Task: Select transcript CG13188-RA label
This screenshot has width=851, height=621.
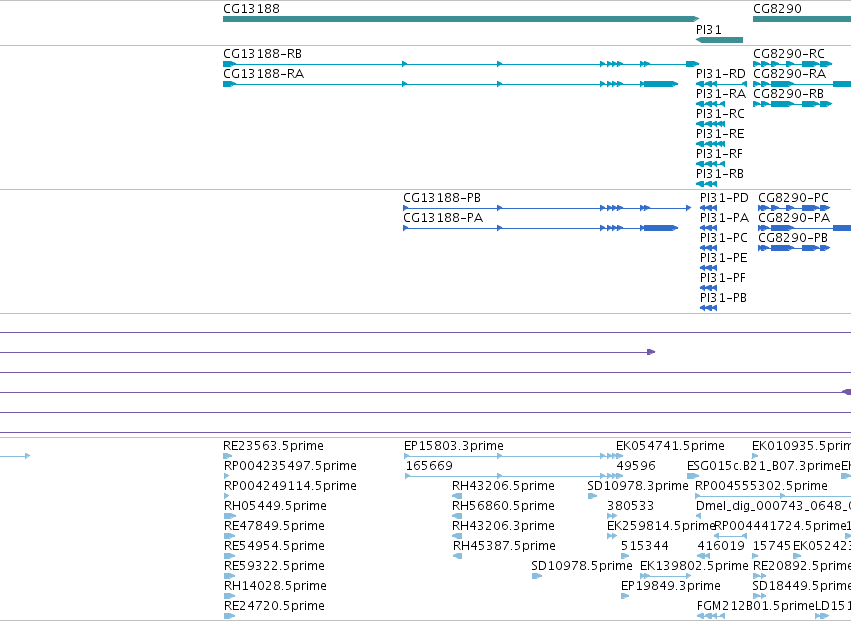Action: coord(263,73)
